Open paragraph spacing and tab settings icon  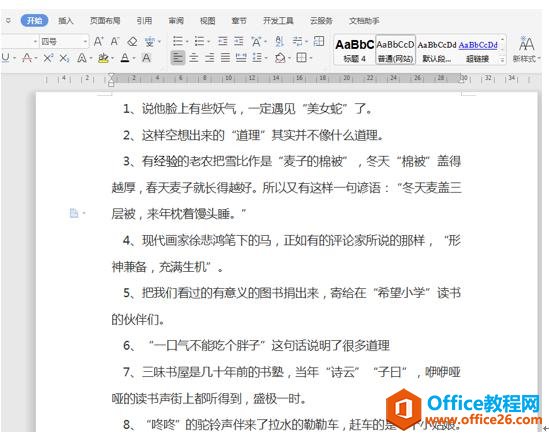coord(298,41)
